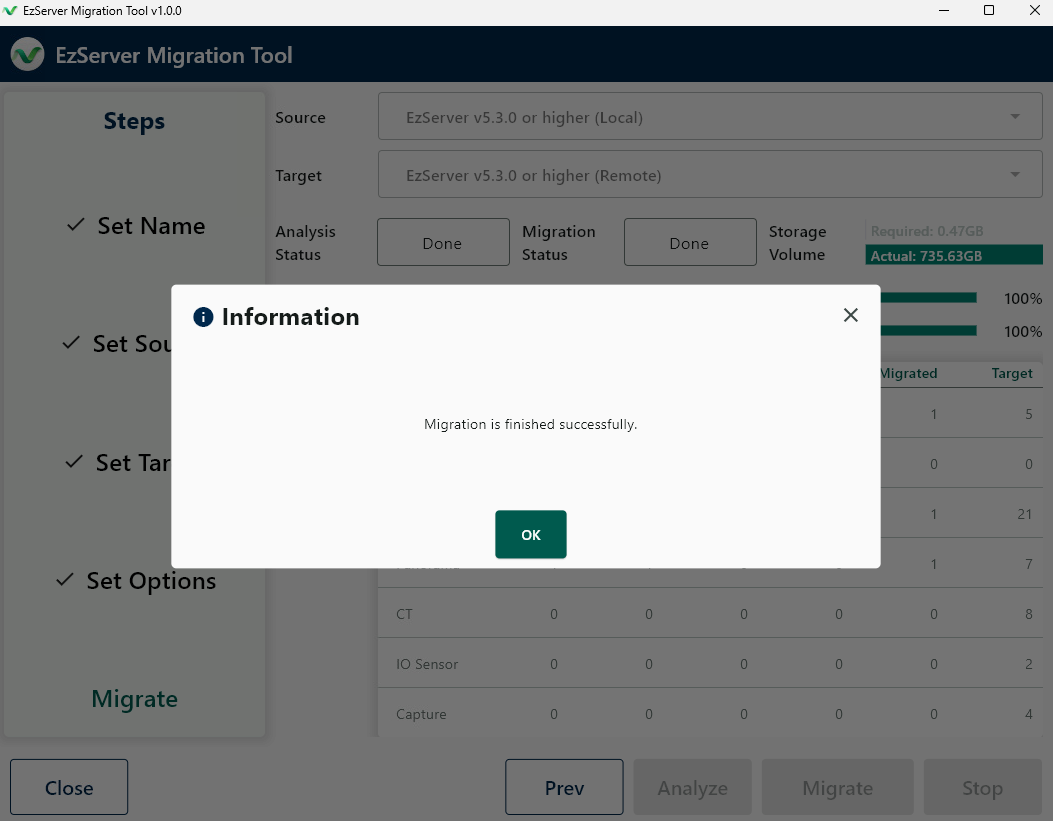Screen dimensions: 1053x821
Task: Click the Target column header in the table
Action: click(x=1012, y=373)
